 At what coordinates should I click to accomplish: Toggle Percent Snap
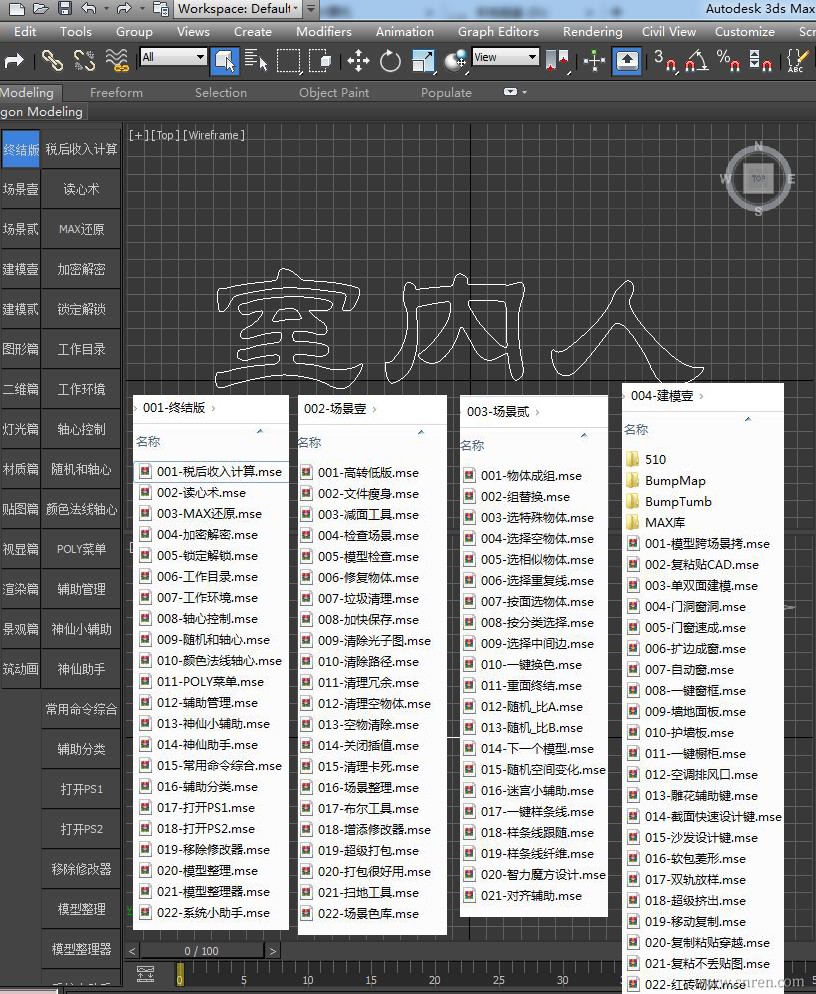[728, 61]
